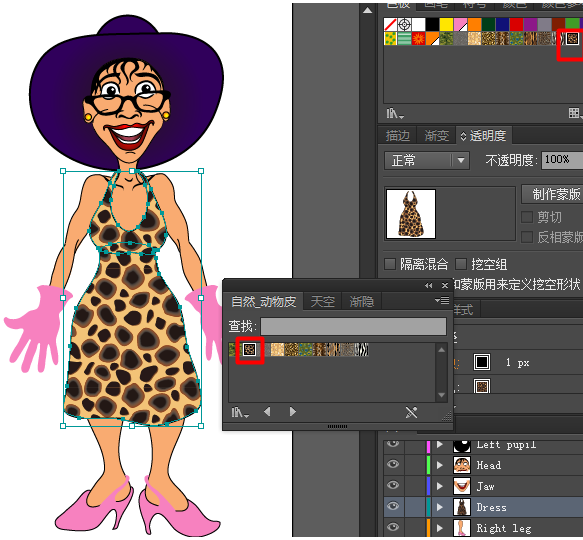Switch to the 渐隐 tab
The image size is (583, 540).
(361, 302)
